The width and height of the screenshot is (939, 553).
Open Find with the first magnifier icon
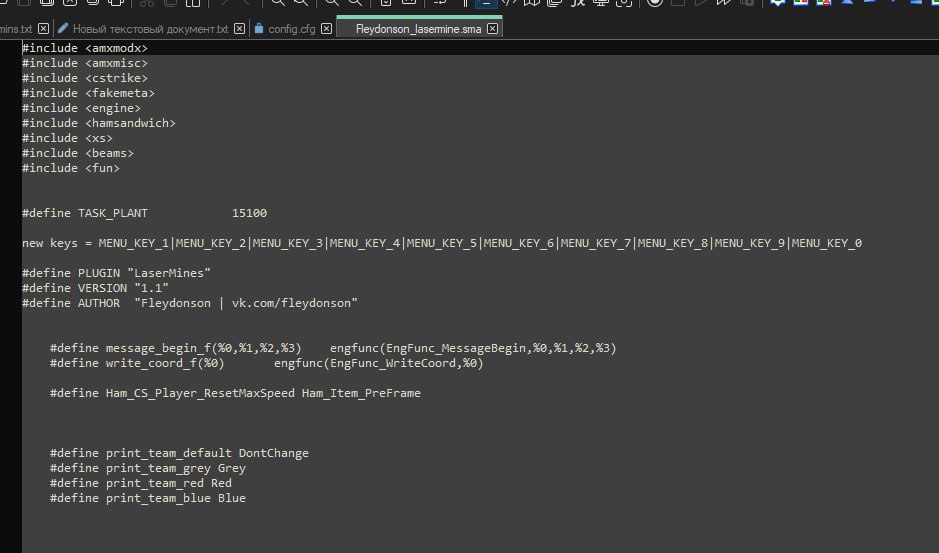click(277, 2)
